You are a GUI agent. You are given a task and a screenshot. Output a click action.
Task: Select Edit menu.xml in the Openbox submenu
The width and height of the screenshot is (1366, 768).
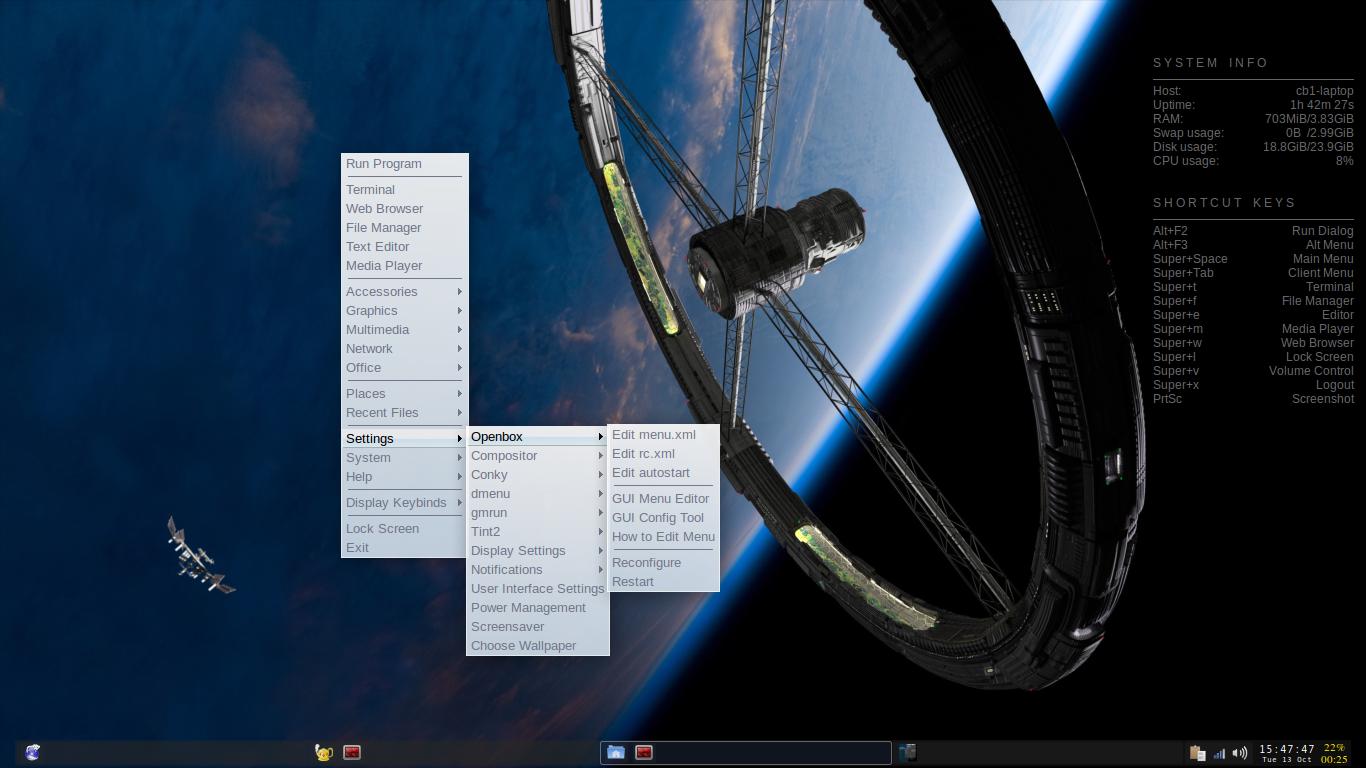664,435
